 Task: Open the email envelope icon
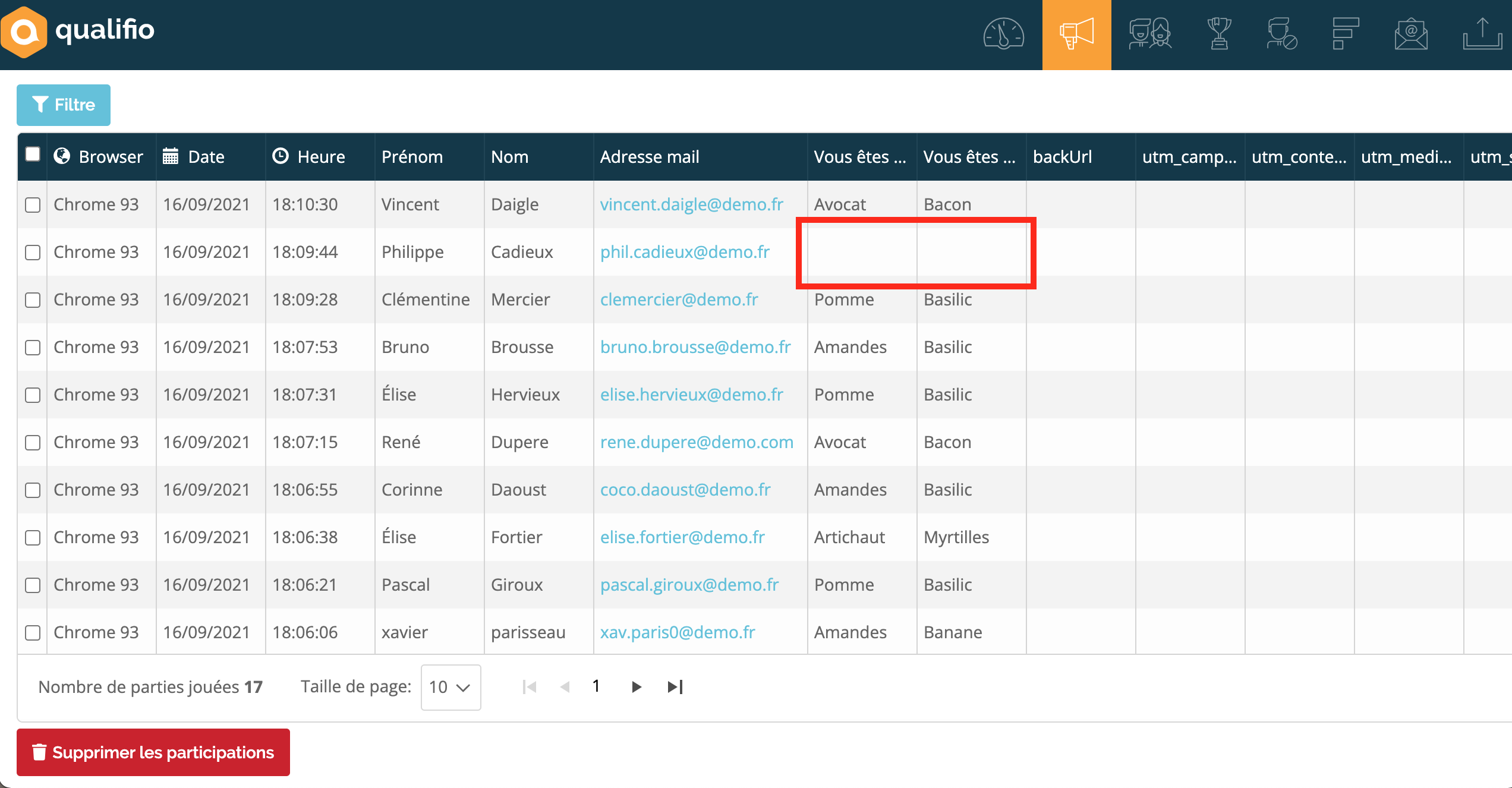pyautogui.click(x=1411, y=34)
